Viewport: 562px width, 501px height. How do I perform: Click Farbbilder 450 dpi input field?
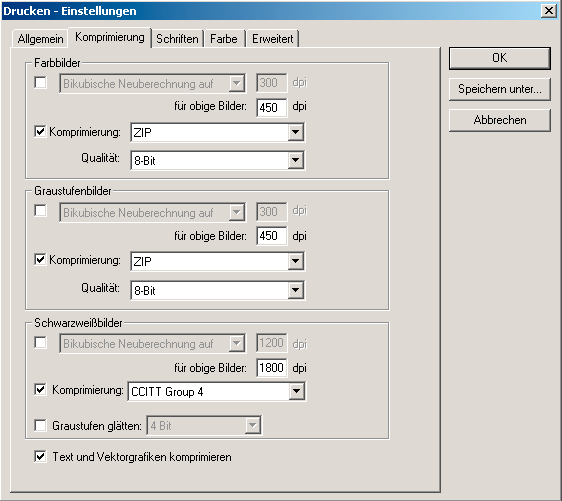coord(272,107)
